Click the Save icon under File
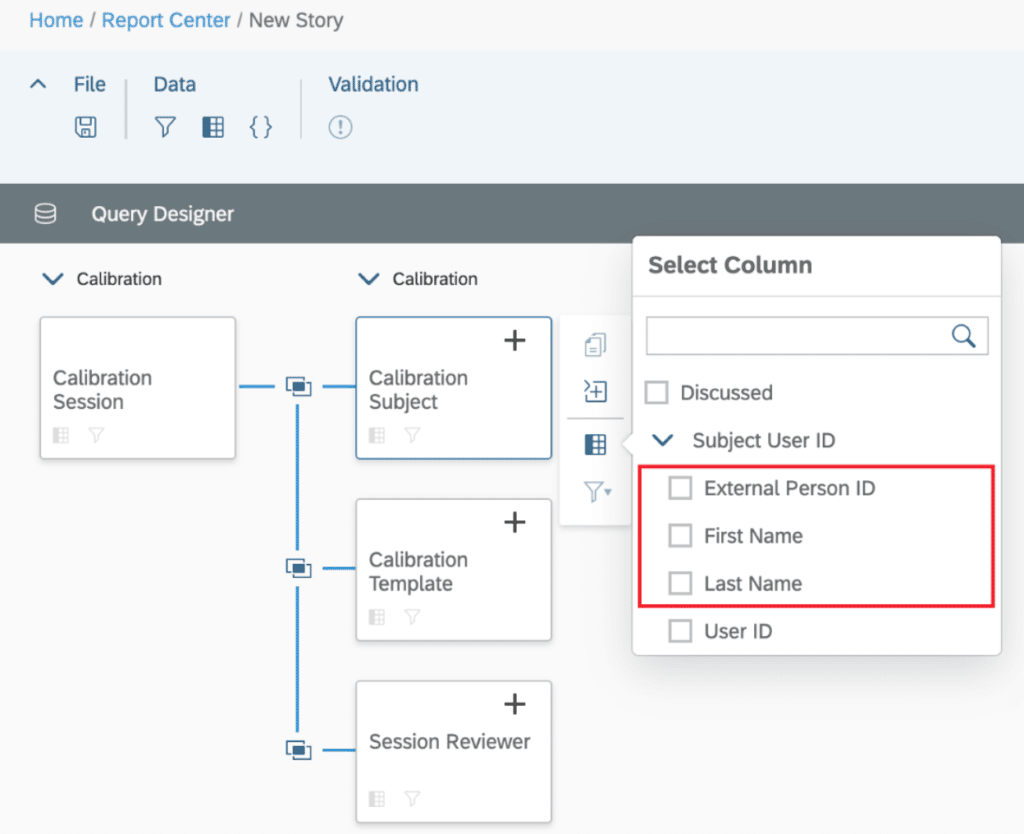Screen dimensions: 1024x834 coord(86,127)
